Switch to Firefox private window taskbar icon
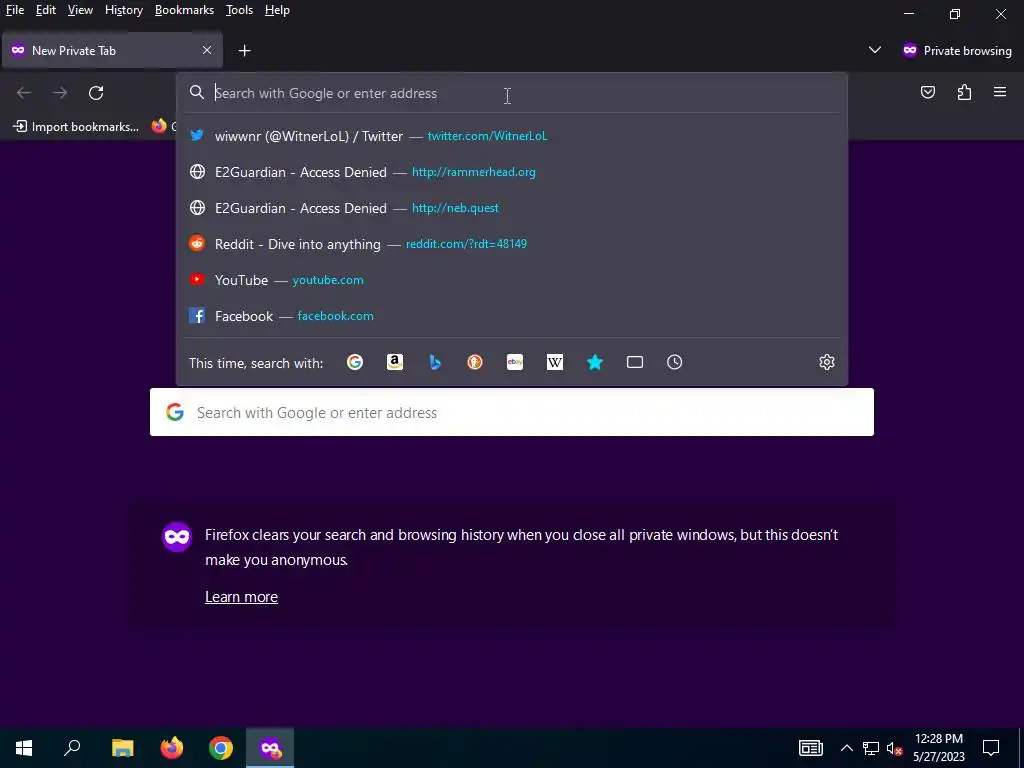Image resolution: width=1024 pixels, height=768 pixels. [x=270, y=748]
